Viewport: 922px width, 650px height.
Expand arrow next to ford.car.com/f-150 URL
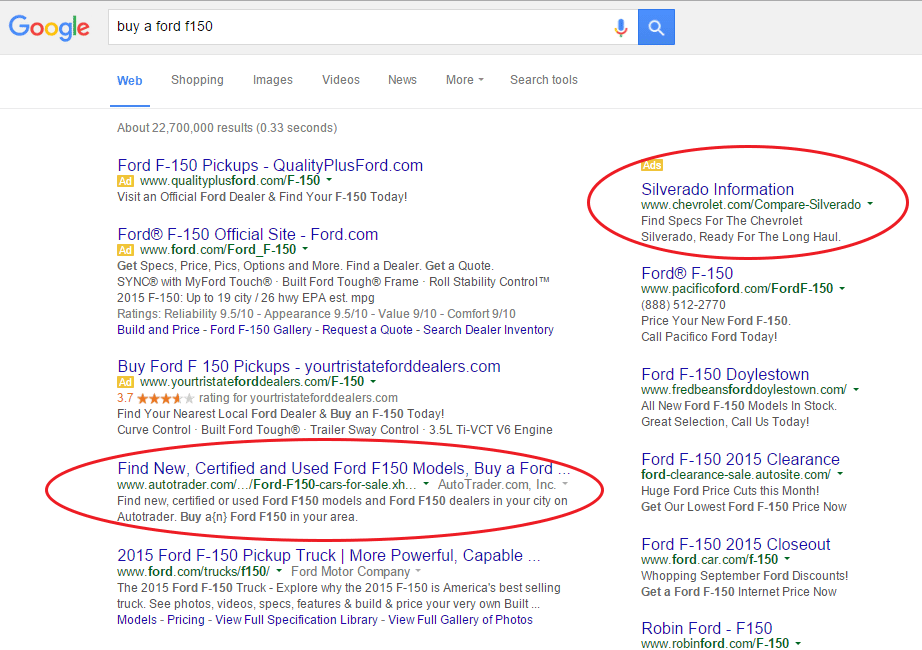tap(787, 559)
